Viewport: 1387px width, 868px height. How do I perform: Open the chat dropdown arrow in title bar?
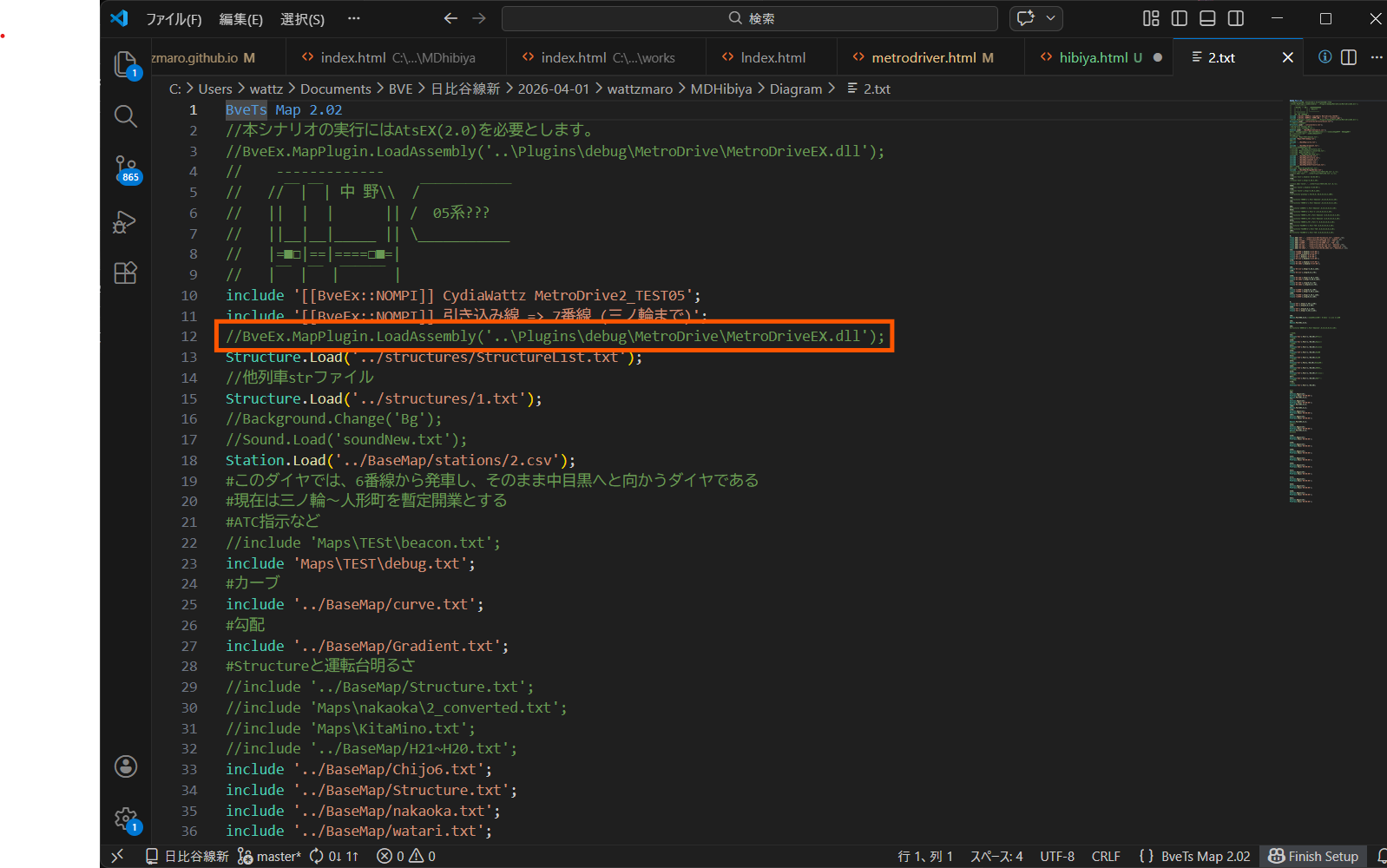pyautogui.click(x=1050, y=18)
